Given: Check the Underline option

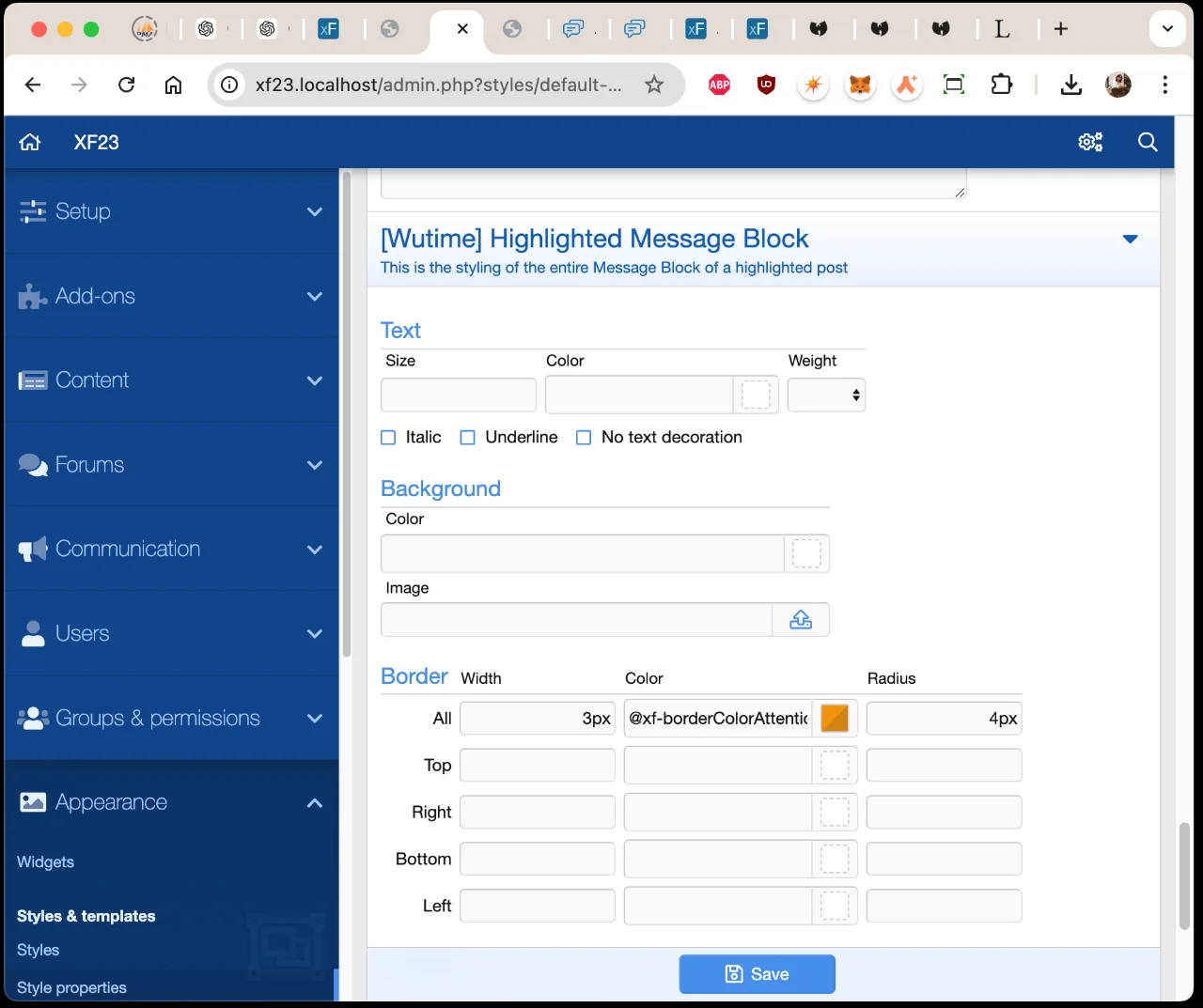Looking at the screenshot, I should tap(467, 438).
